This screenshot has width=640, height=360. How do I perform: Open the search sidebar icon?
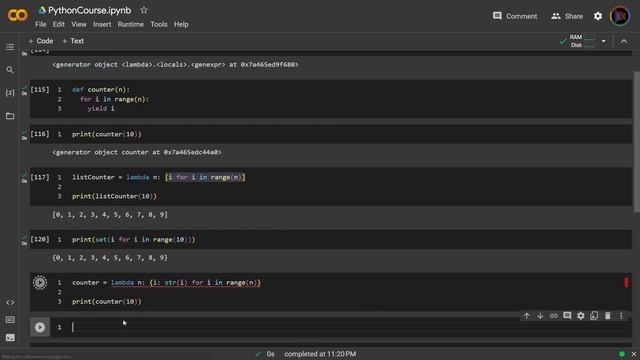pyautogui.click(x=10, y=70)
